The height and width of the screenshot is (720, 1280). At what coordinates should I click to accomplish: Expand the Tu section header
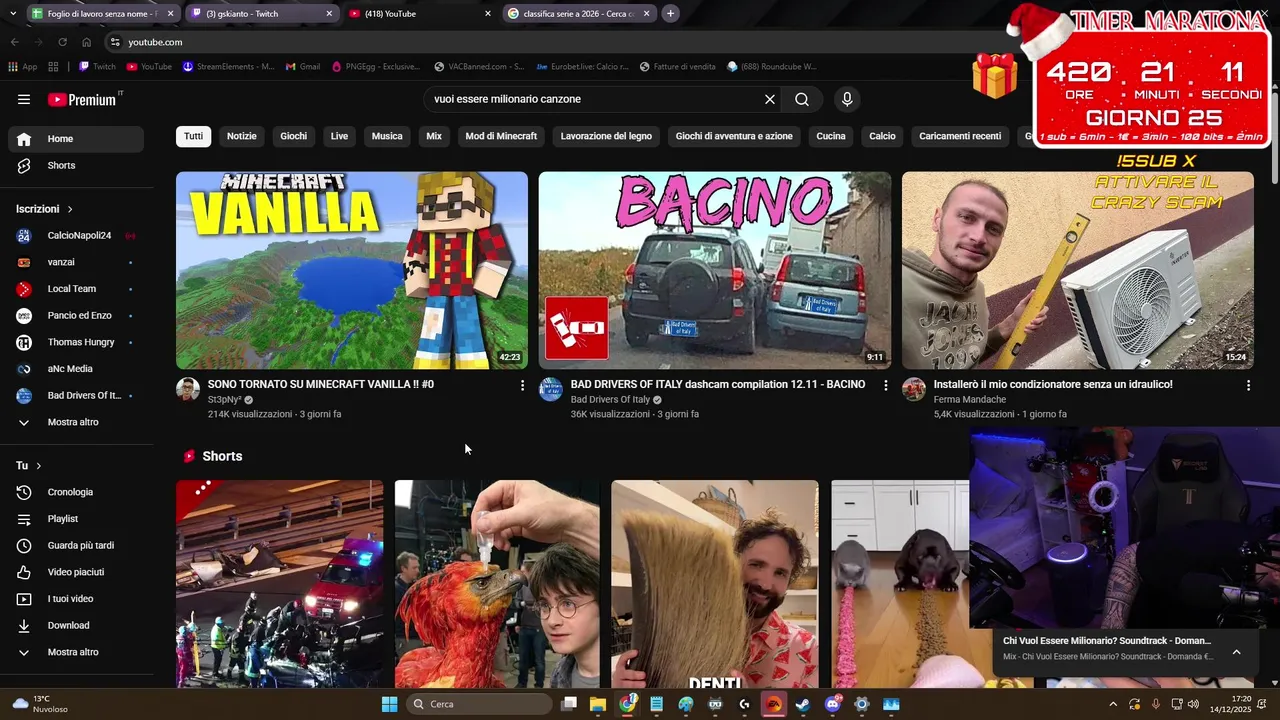click(x=29, y=466)
